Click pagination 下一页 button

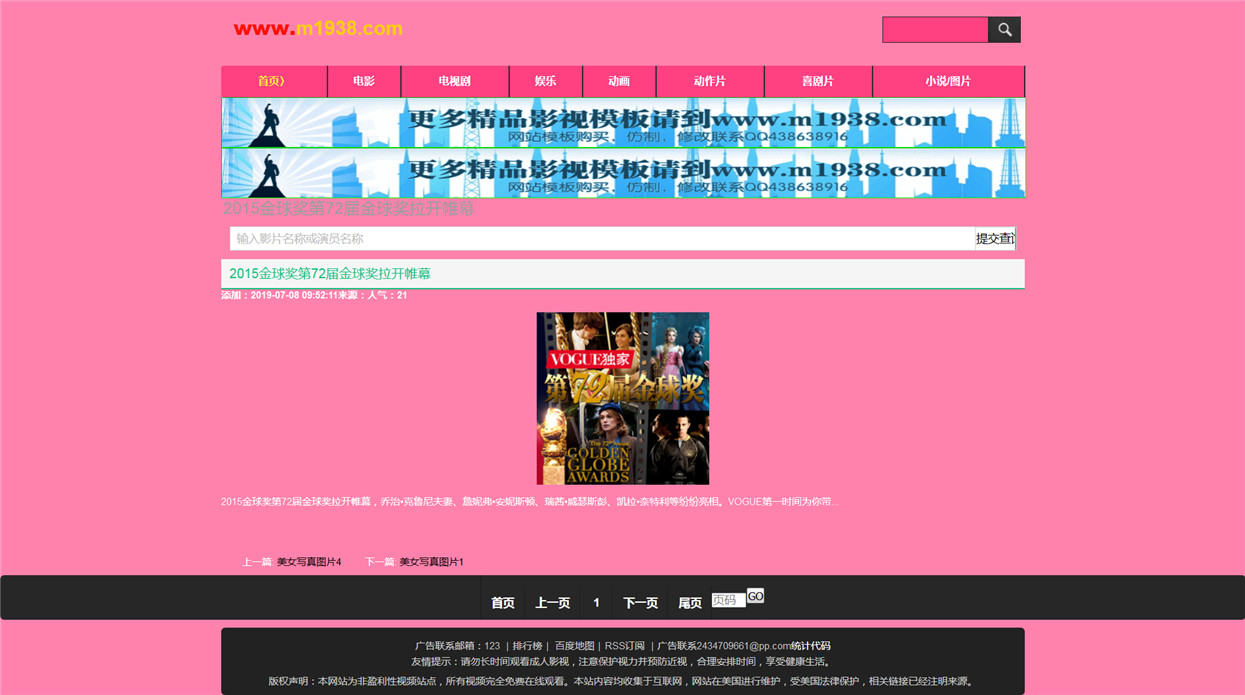[x=641, y=603]
